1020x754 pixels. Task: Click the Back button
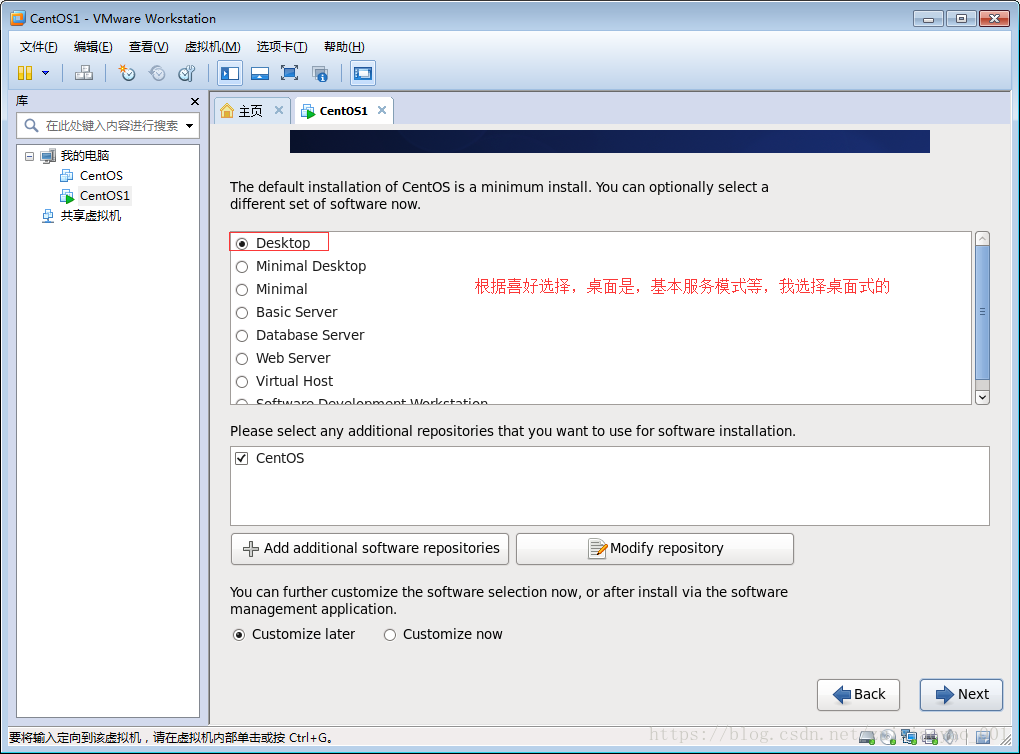pos(858,695)
